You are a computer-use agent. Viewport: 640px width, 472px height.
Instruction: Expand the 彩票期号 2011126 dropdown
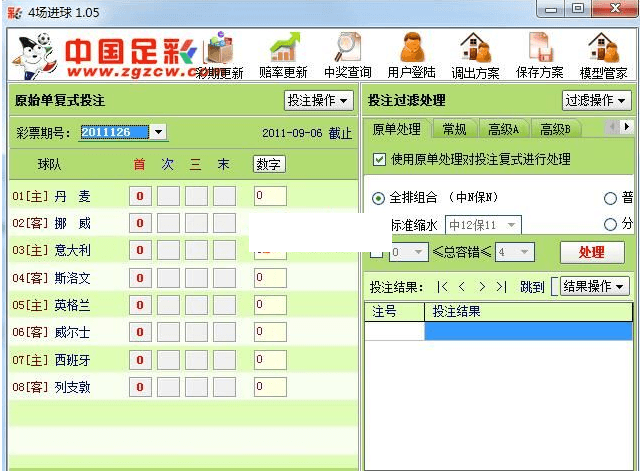coord(159,132)
